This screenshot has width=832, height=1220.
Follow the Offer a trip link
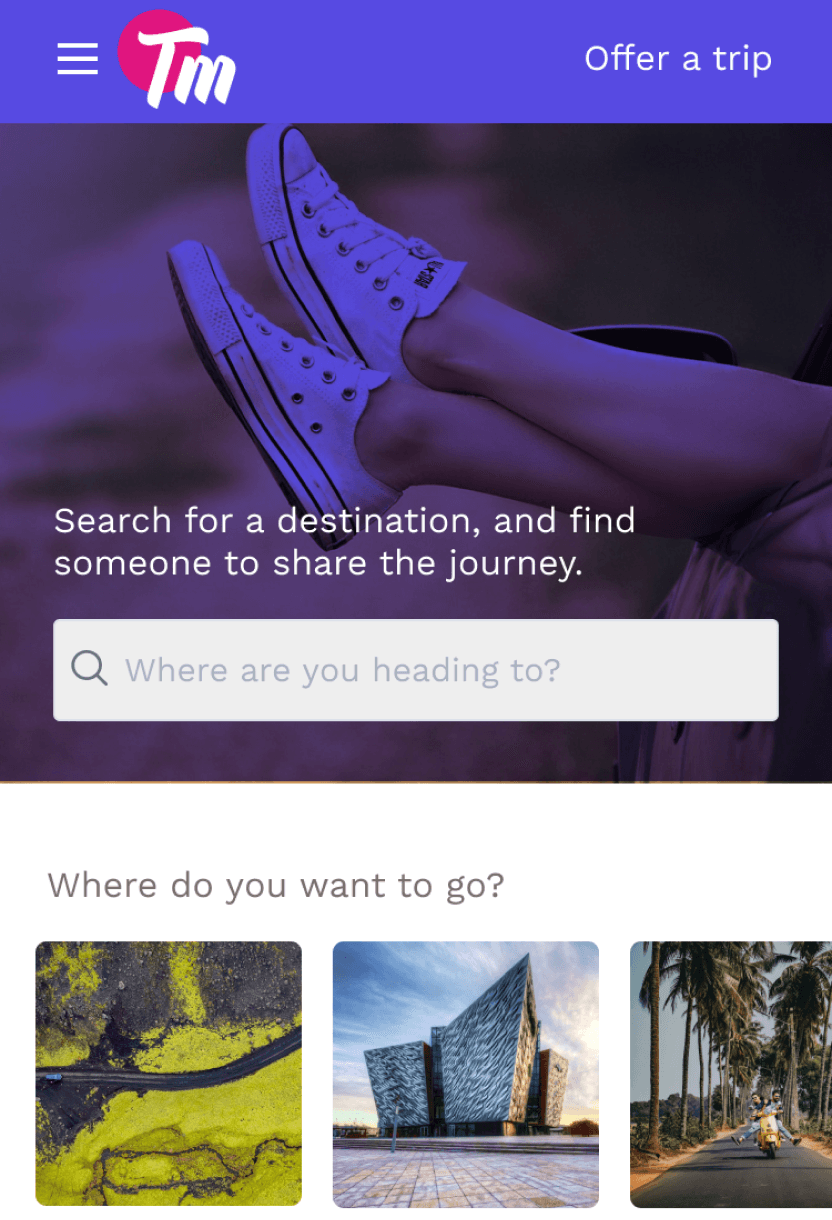click(x=678, y=58)
